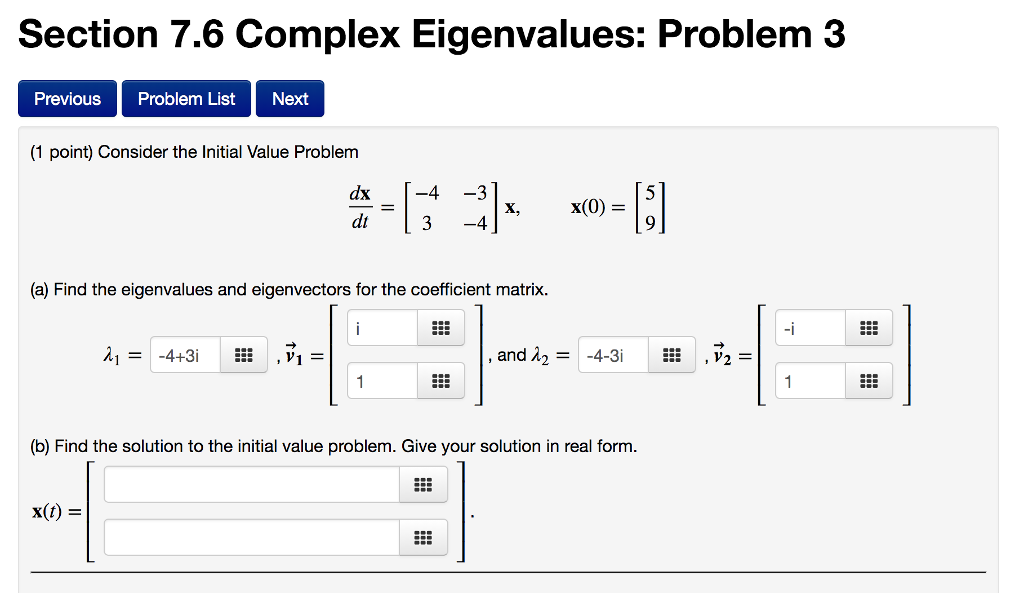1024x593 pixels.
Task: Open the equation editor for the λ1 answer
Action: 244,355
